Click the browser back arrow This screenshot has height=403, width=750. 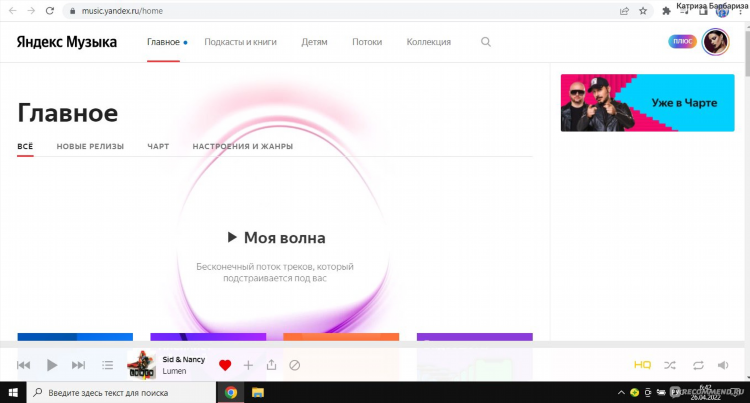pyautogui.click(x=13, y=11)
